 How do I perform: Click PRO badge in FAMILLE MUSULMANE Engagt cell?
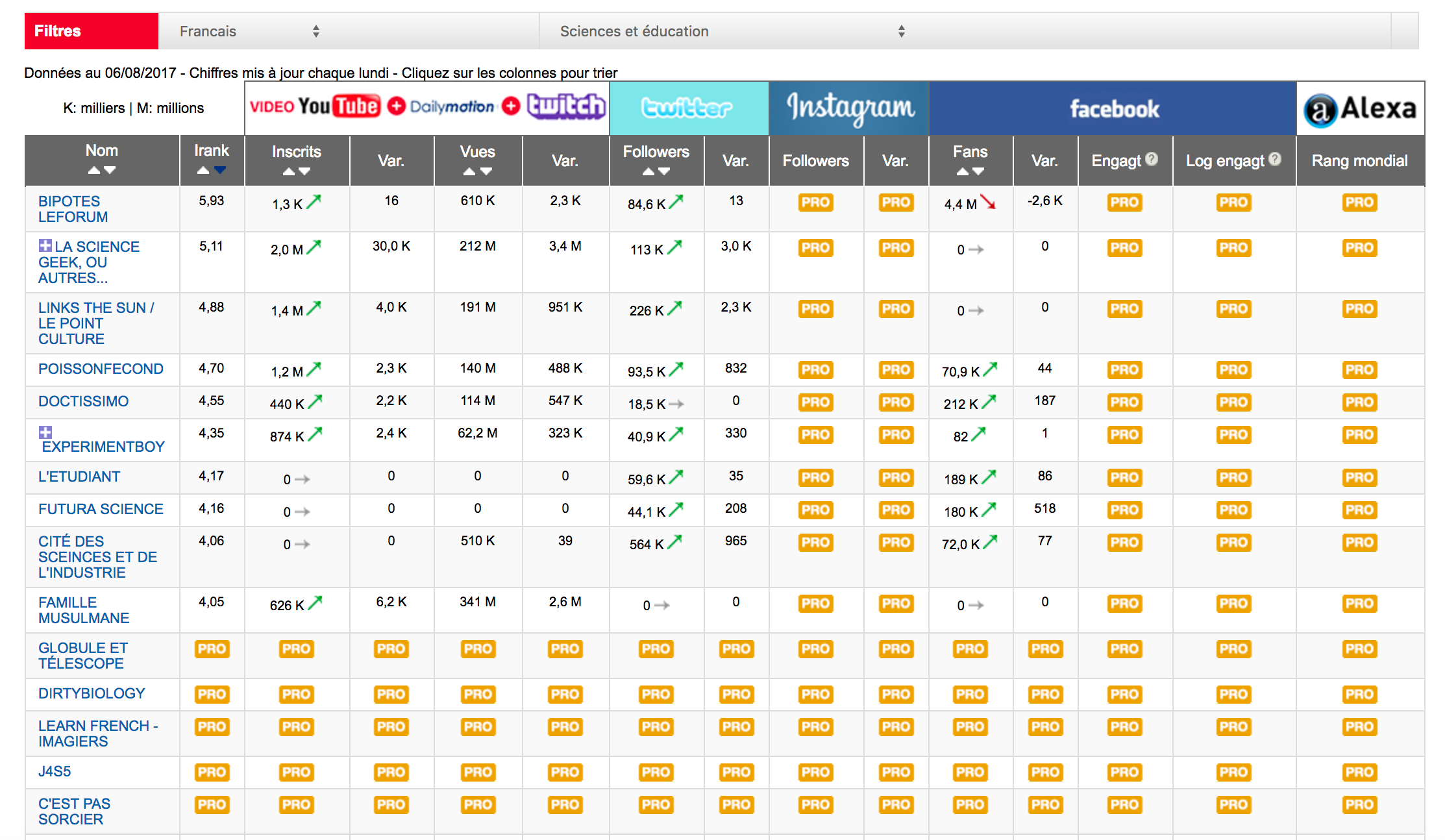pos(1125,604)
